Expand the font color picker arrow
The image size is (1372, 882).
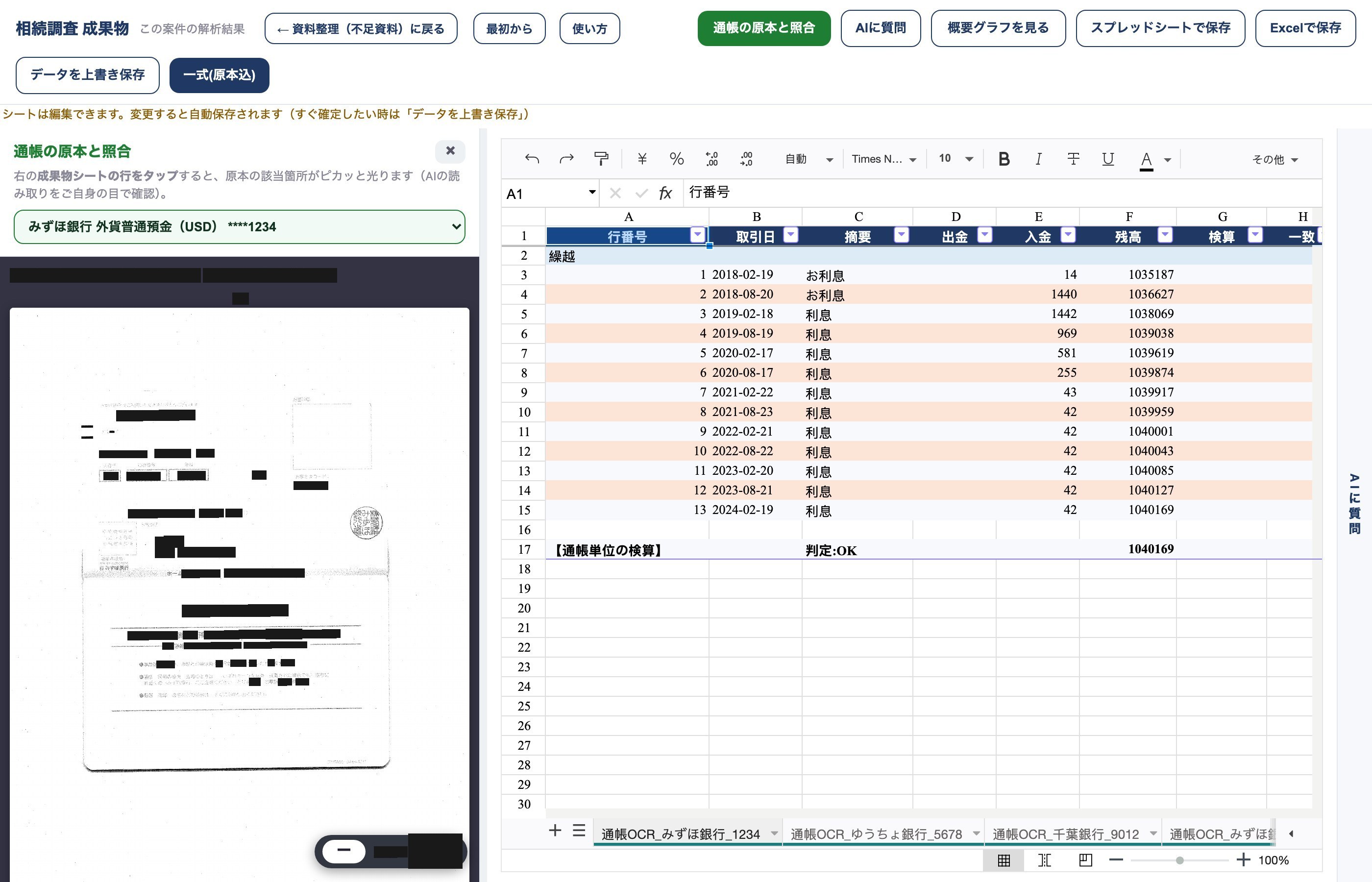(x=1168, y=160)
